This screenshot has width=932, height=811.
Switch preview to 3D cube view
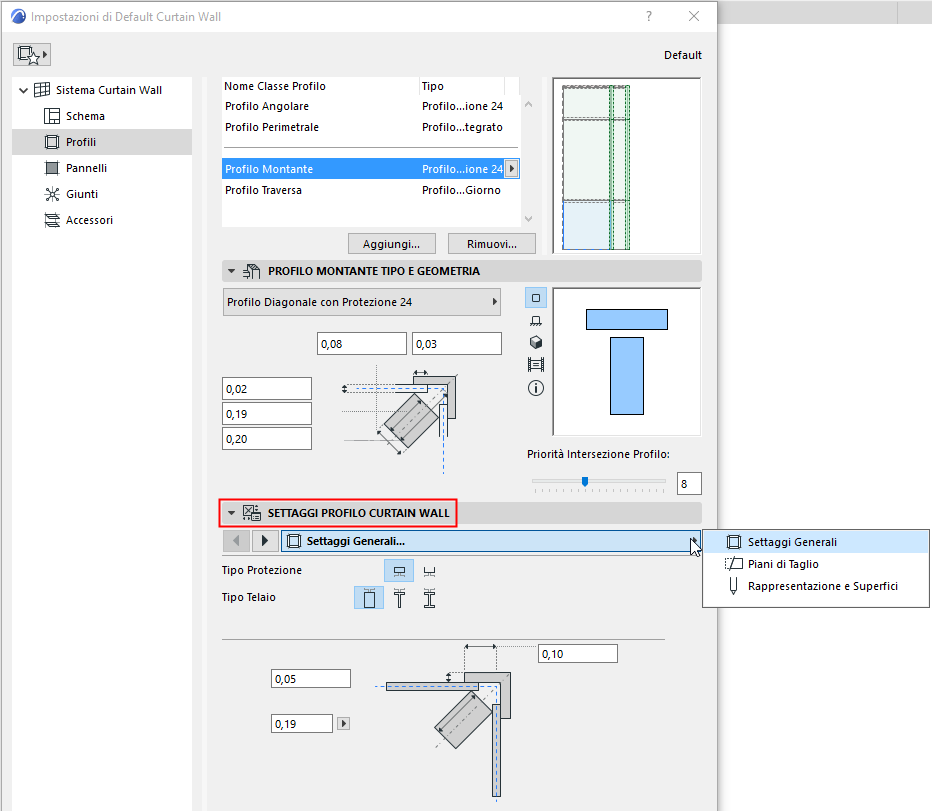point(536,342)
